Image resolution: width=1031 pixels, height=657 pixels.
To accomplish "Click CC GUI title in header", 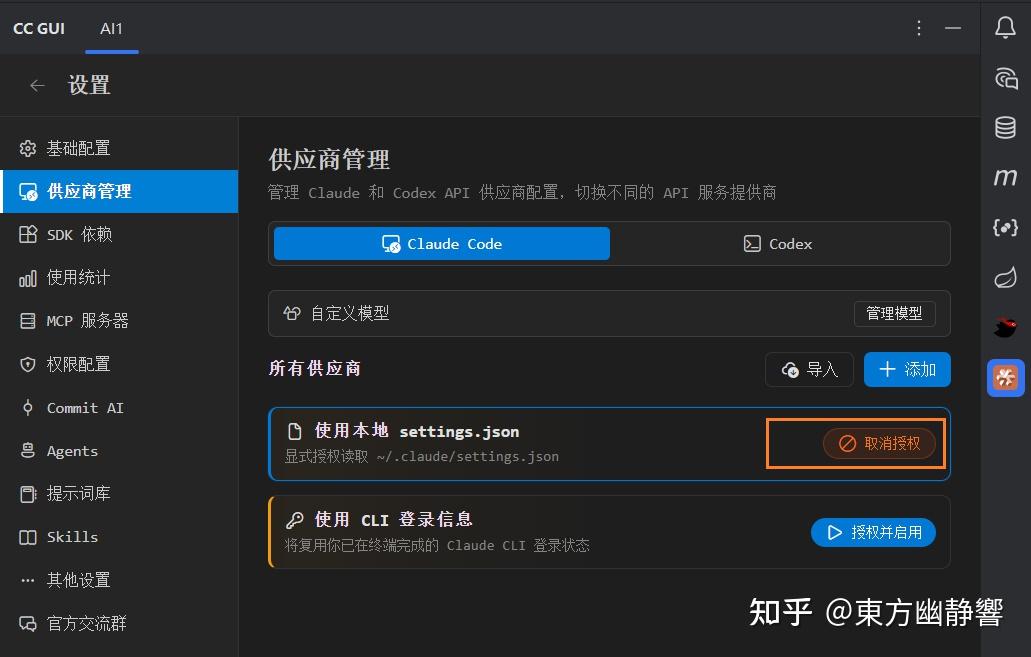I will coord(39,29).
